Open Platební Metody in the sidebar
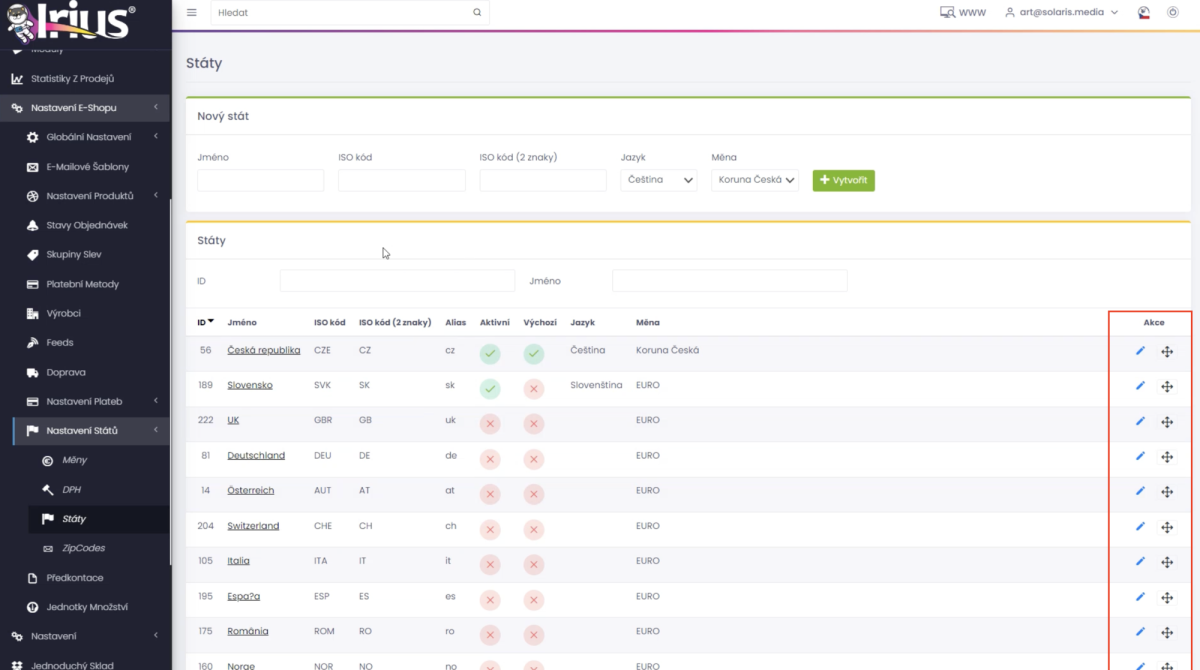Image resolution: width=1200 pixels, height=670 pixels. (x=82, y=284)
